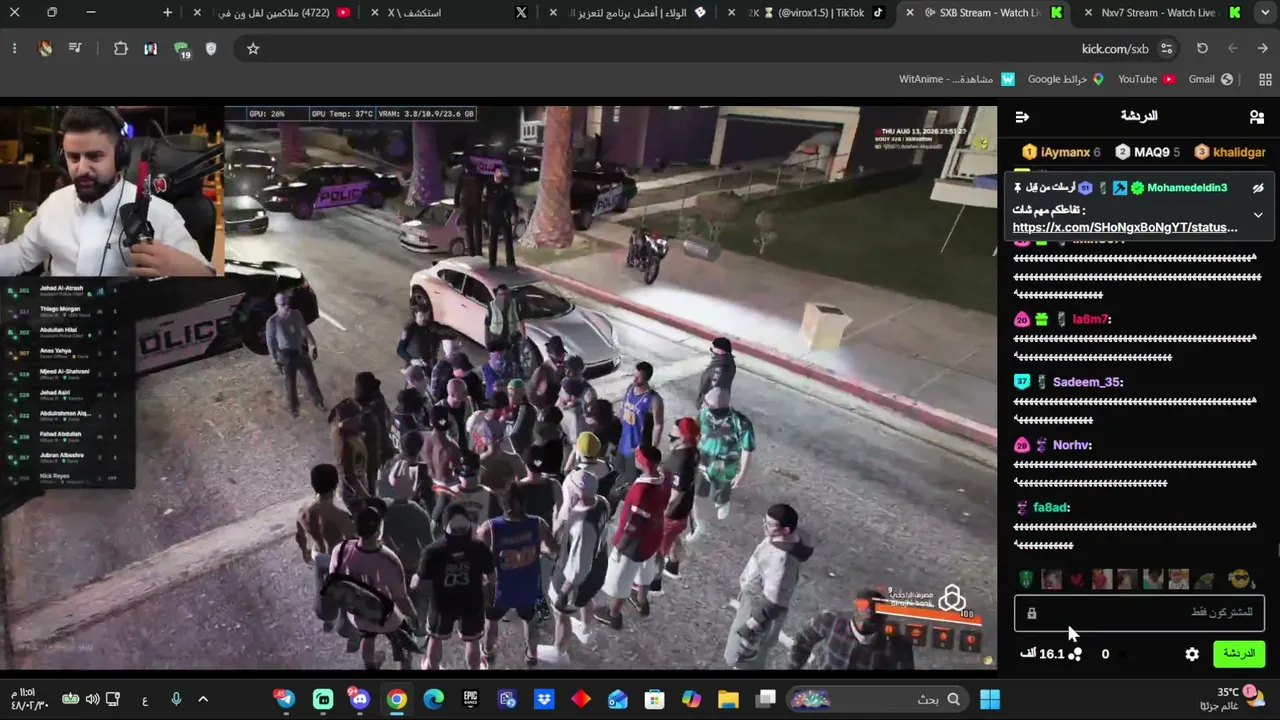Screen dimensions: 1280x720
Task: Open the Gmail bookmark
Action: [x=1210, y=79]
